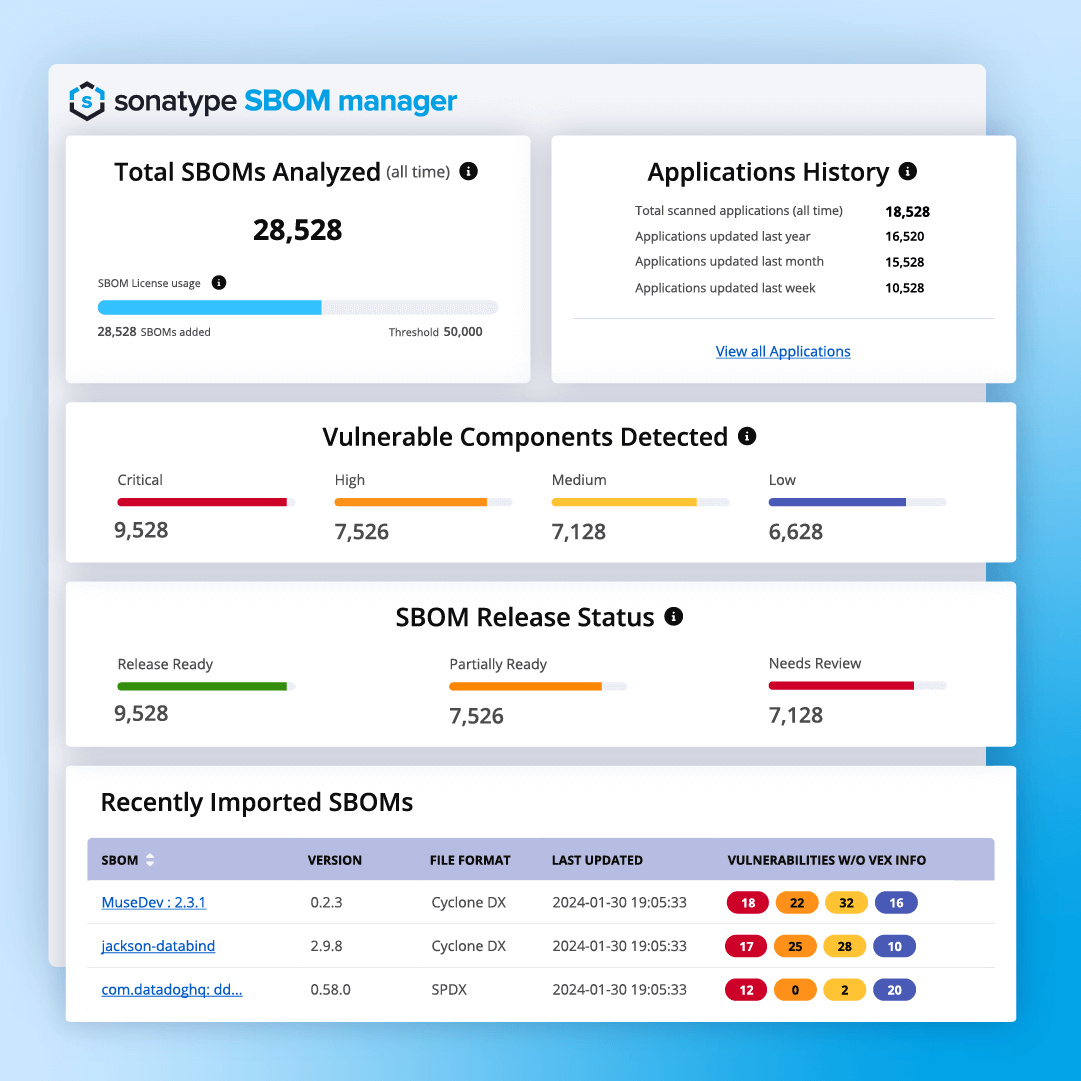Click the Sonatype hexagon logo icon
The image size is (1081, 1081).
tap(88, 101)
